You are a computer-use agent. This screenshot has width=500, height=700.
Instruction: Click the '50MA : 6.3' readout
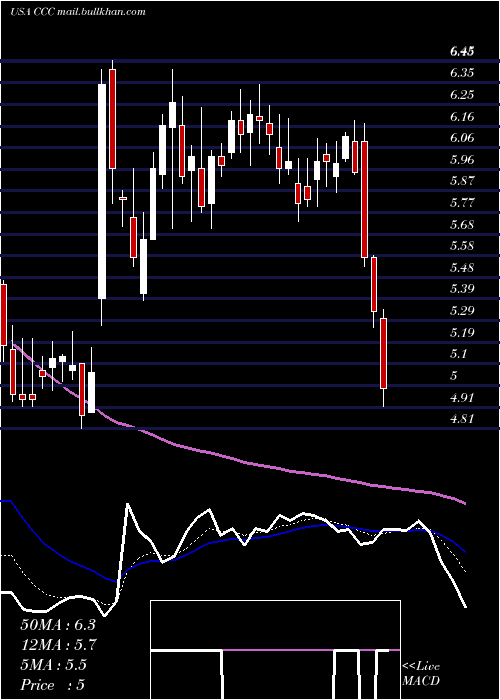58,625
